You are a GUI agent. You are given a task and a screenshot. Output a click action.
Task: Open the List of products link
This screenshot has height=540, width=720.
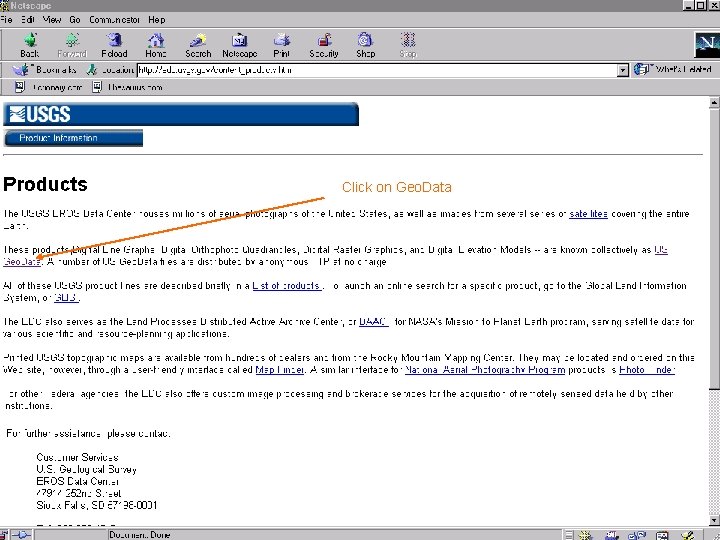(x=287, y=286)
